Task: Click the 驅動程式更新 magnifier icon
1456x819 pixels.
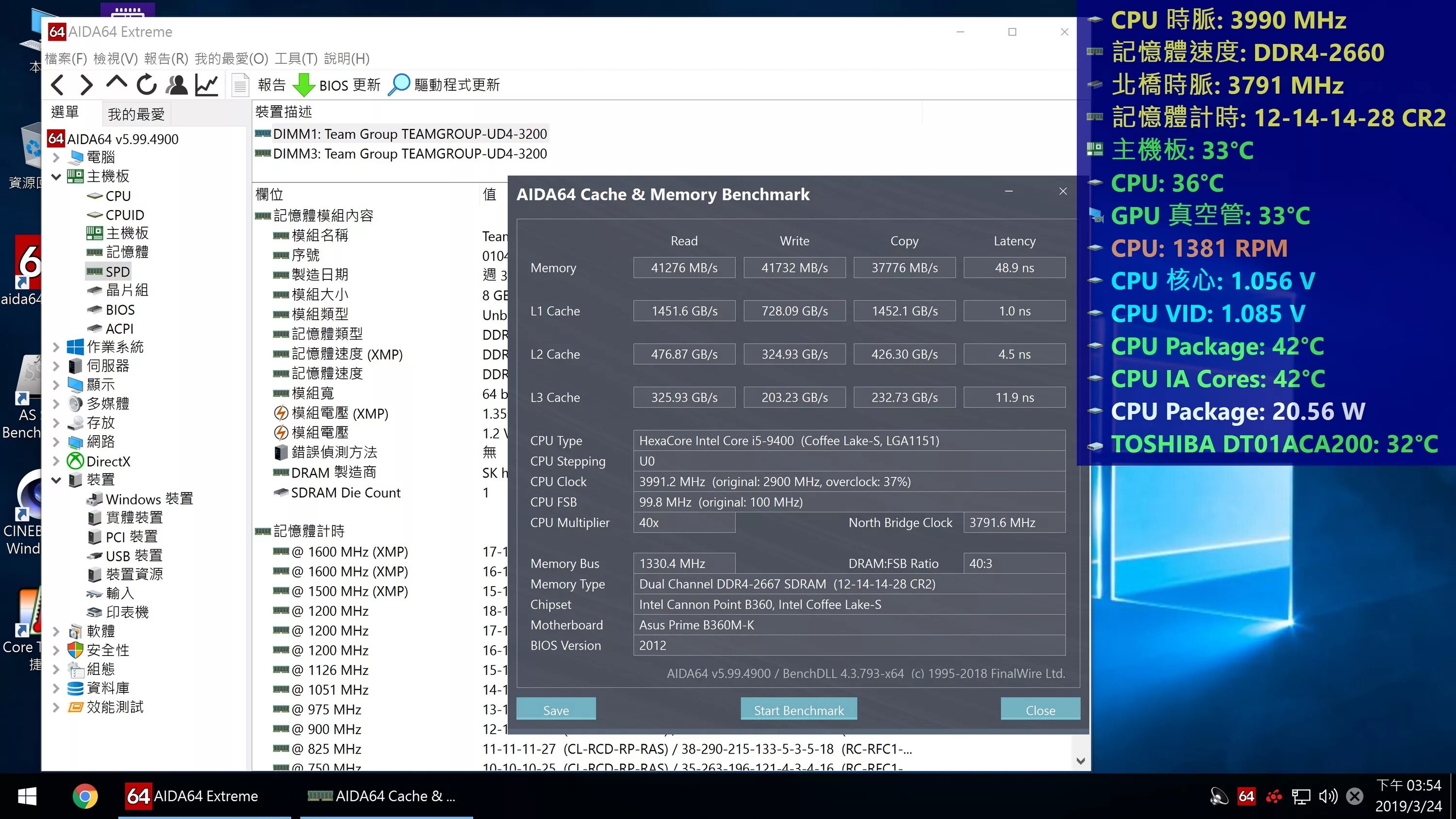Action: [x=399, y=85]
